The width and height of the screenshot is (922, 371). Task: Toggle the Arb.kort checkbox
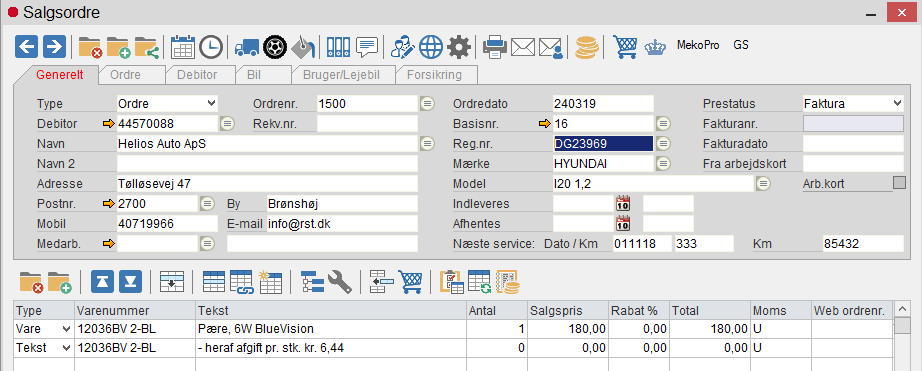pyautogui.click(x=899, y=183)
